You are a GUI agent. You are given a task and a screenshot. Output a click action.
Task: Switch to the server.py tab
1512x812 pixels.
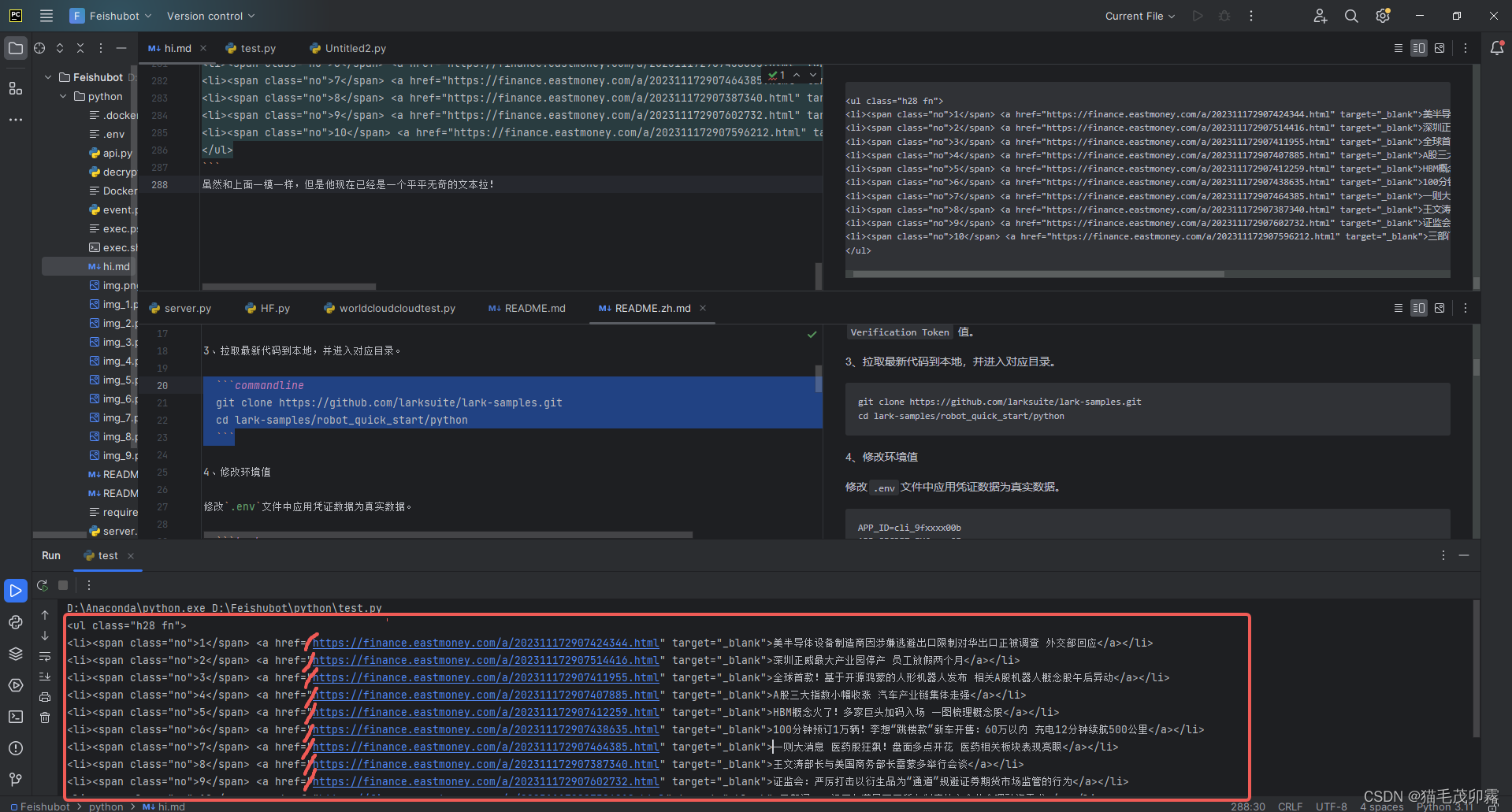click(180, 308)
